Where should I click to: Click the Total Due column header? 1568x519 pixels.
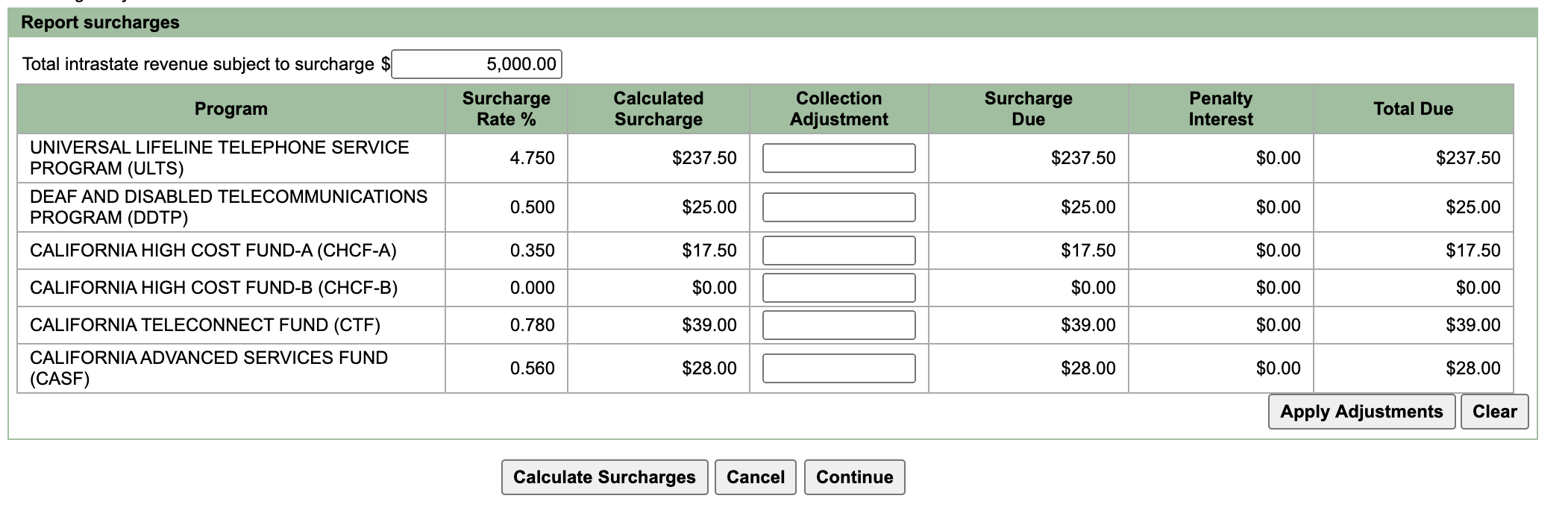[1414, 109]
